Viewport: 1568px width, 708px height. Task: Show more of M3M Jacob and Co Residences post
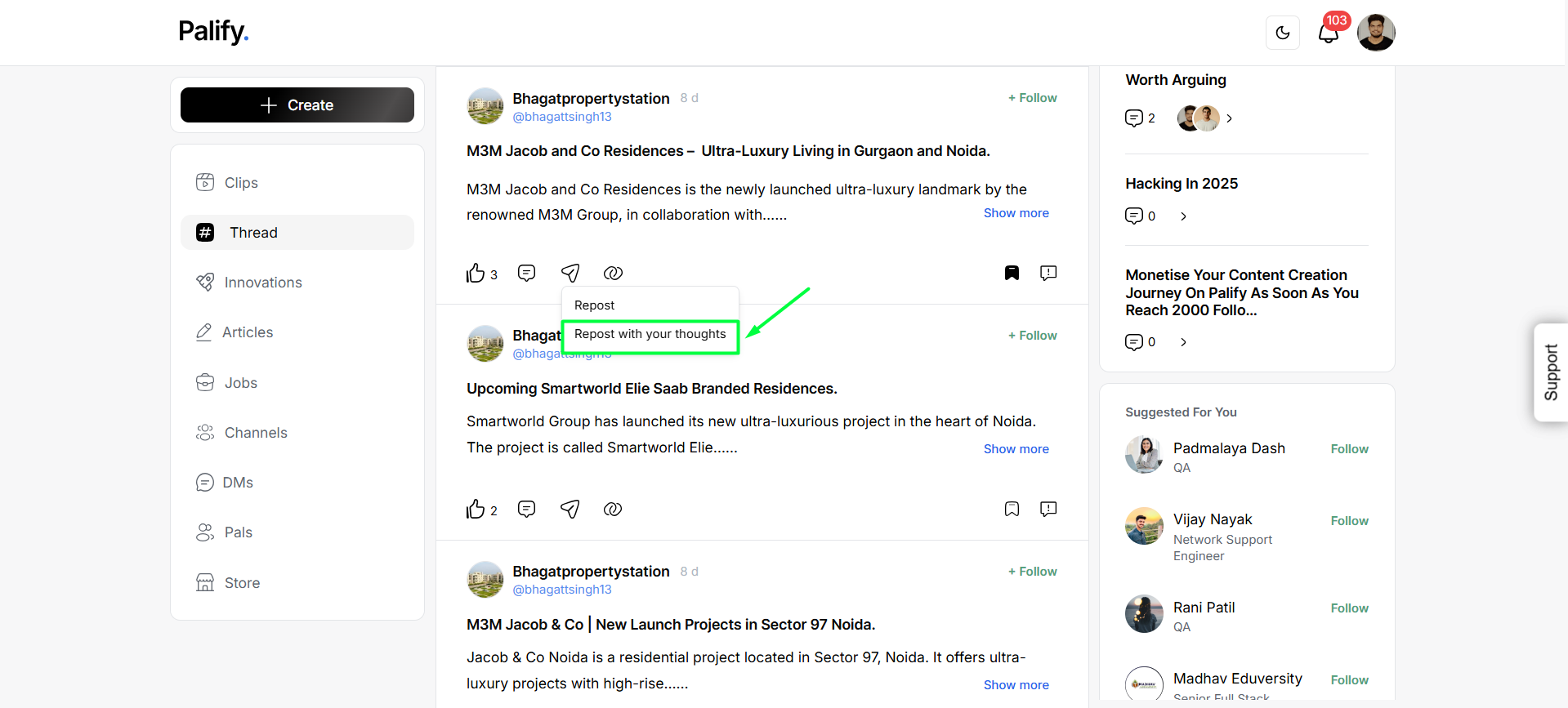click(x=1016, y=213)
